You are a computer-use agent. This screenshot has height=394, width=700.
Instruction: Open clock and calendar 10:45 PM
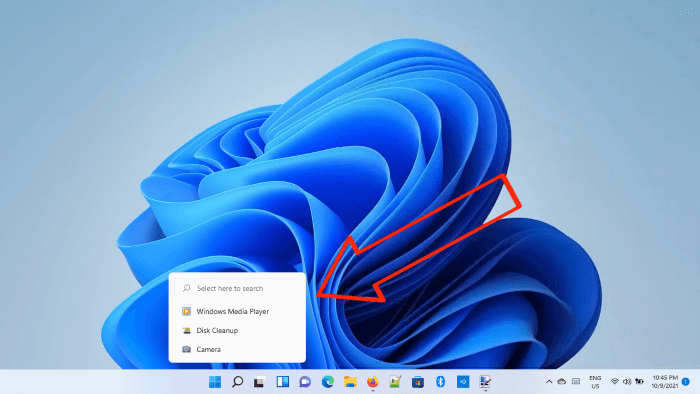coord(664,382)
